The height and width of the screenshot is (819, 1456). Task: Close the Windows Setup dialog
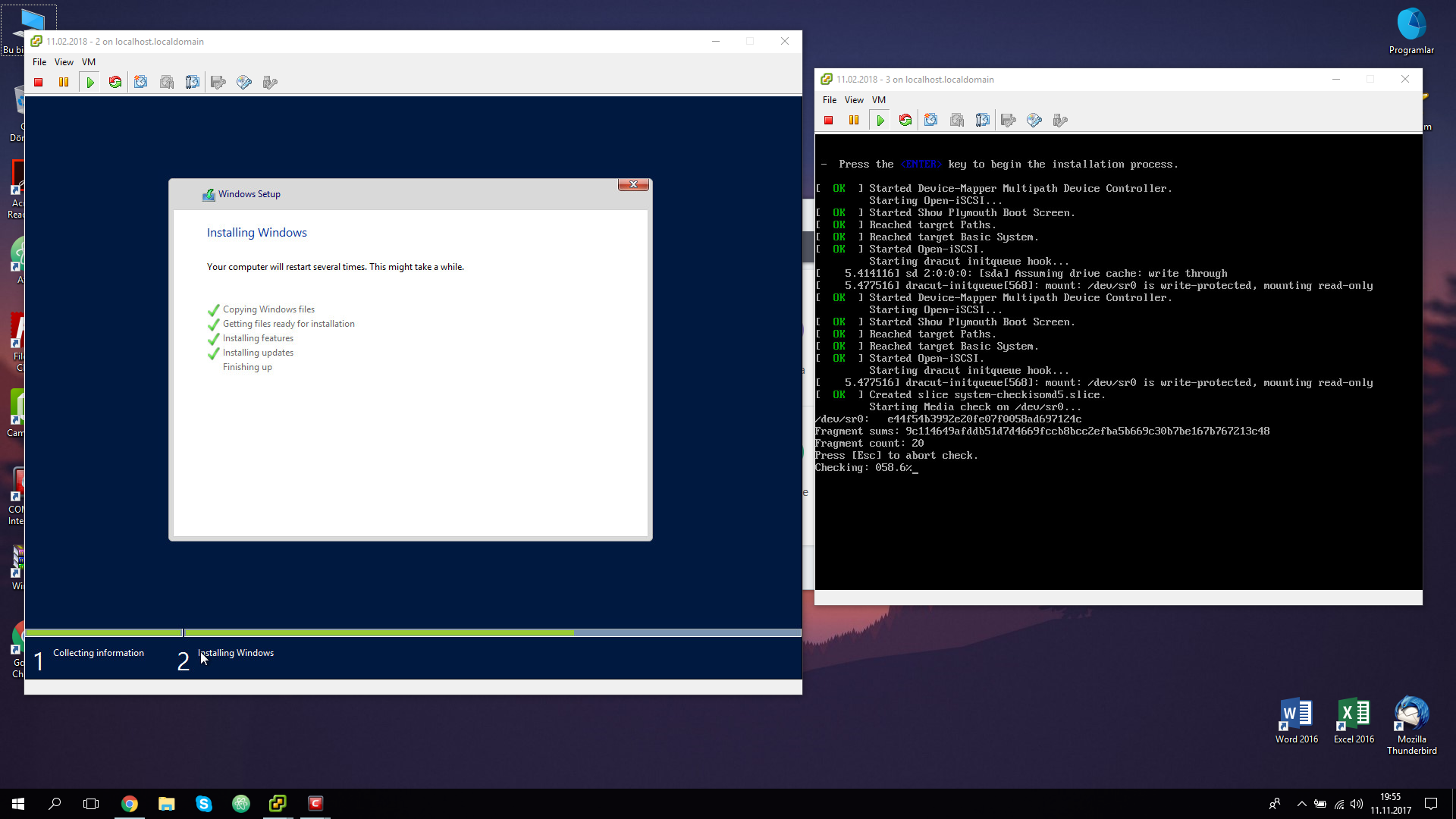(633, 184)
